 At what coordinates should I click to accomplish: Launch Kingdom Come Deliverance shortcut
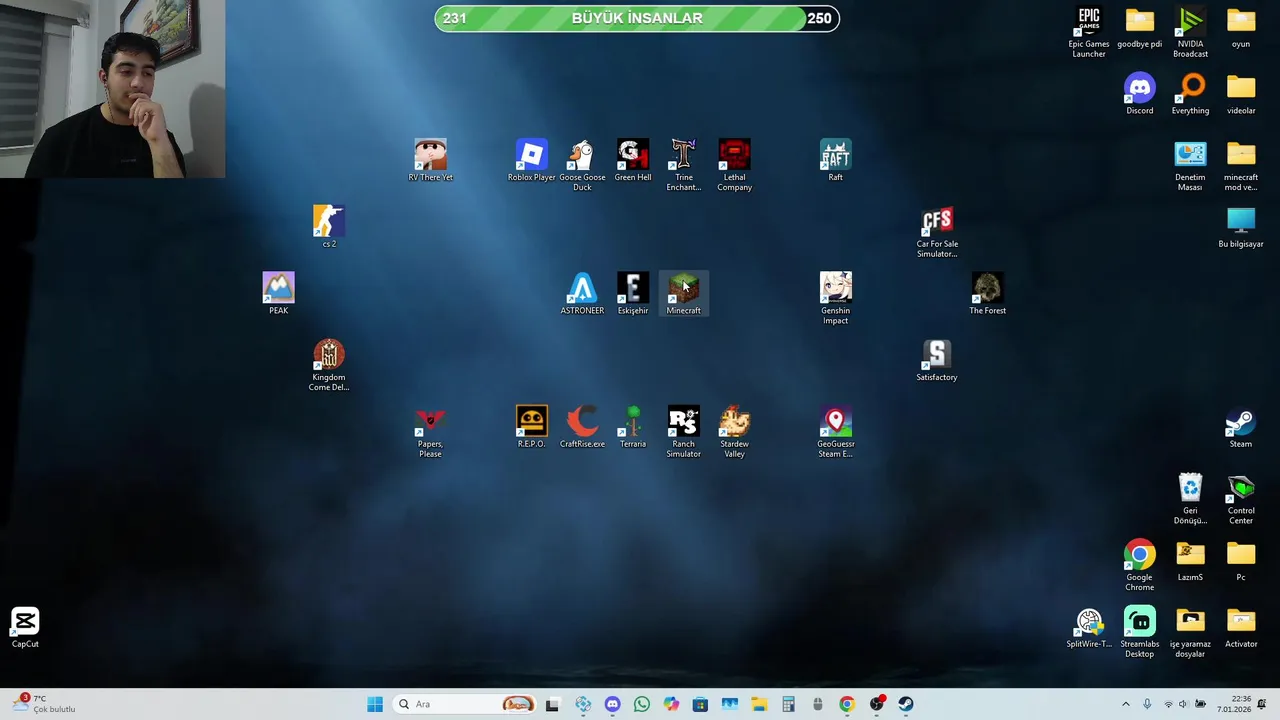click(x=329, y=365)
